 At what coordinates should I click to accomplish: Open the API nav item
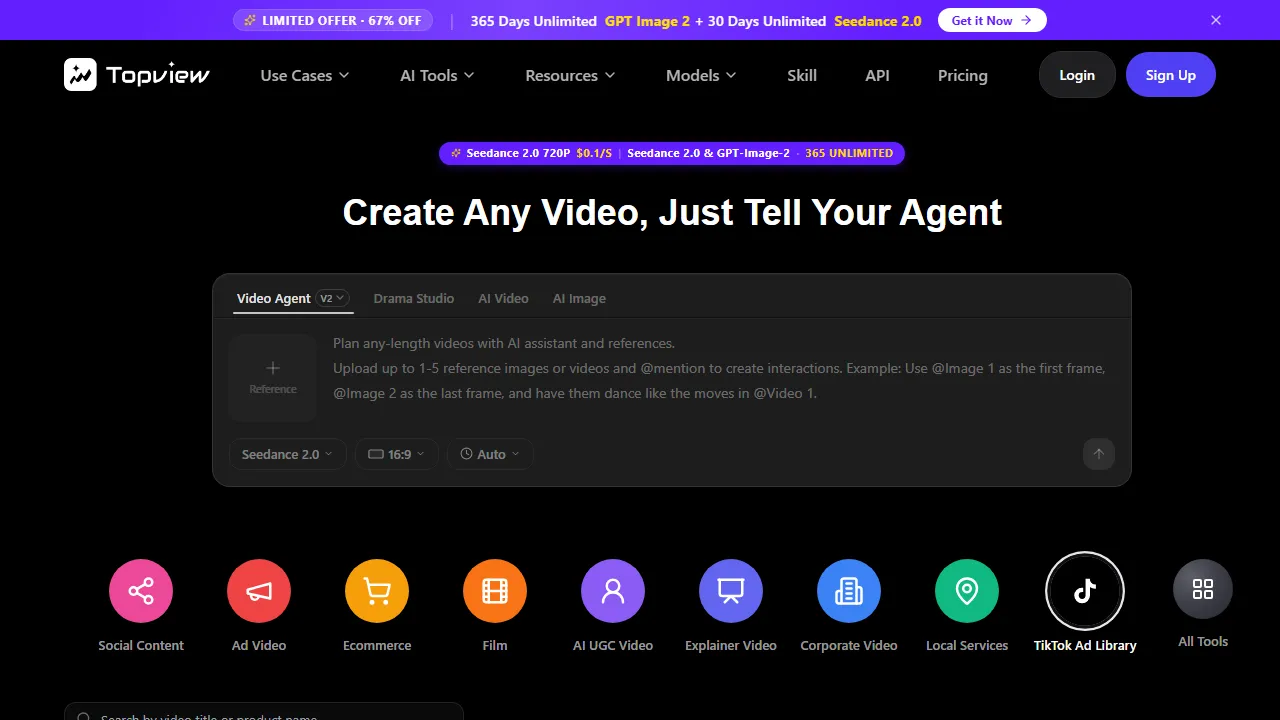coord(878,75)
